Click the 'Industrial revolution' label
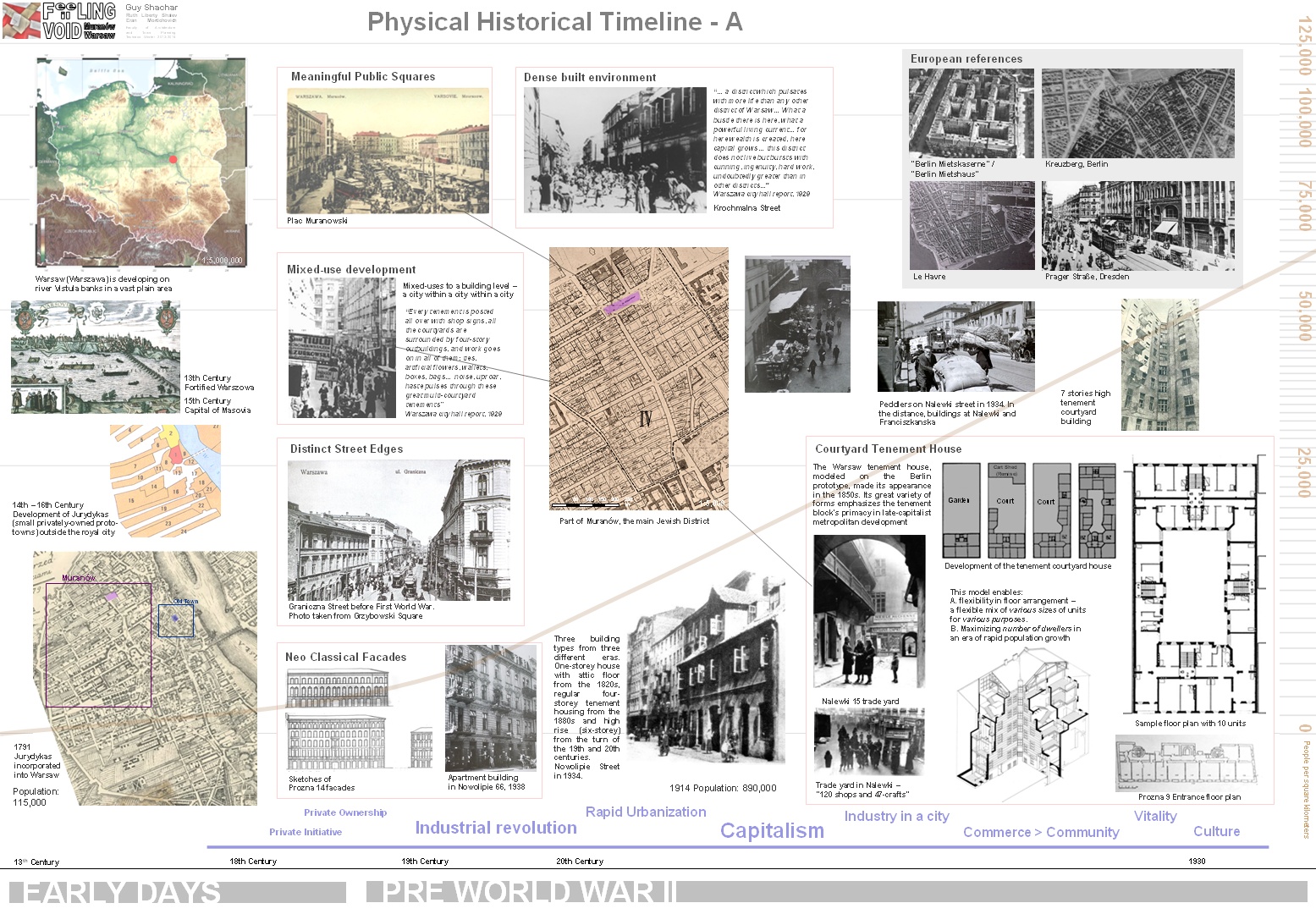The width and height of the screenshot is (1316, 914). (x=496, y=828)
